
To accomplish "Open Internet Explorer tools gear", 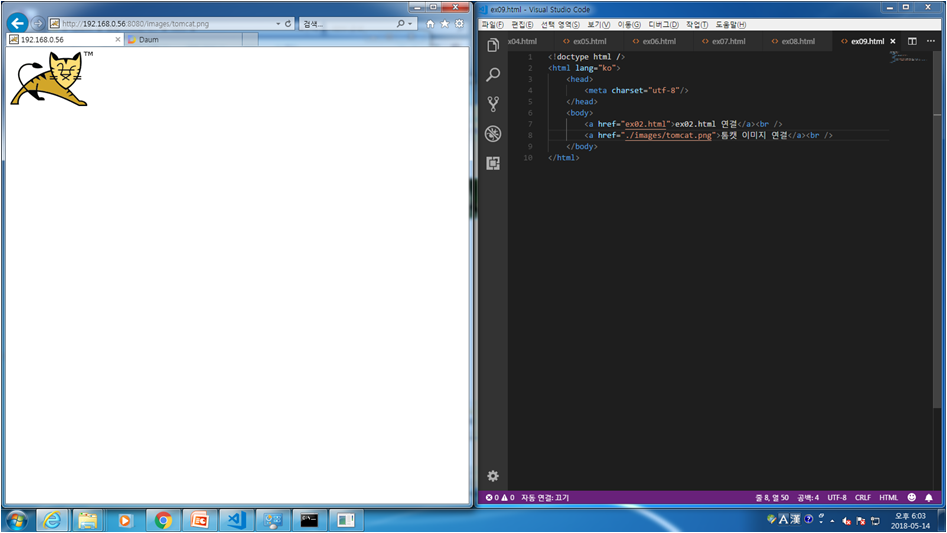I will [x=459, y=24].
